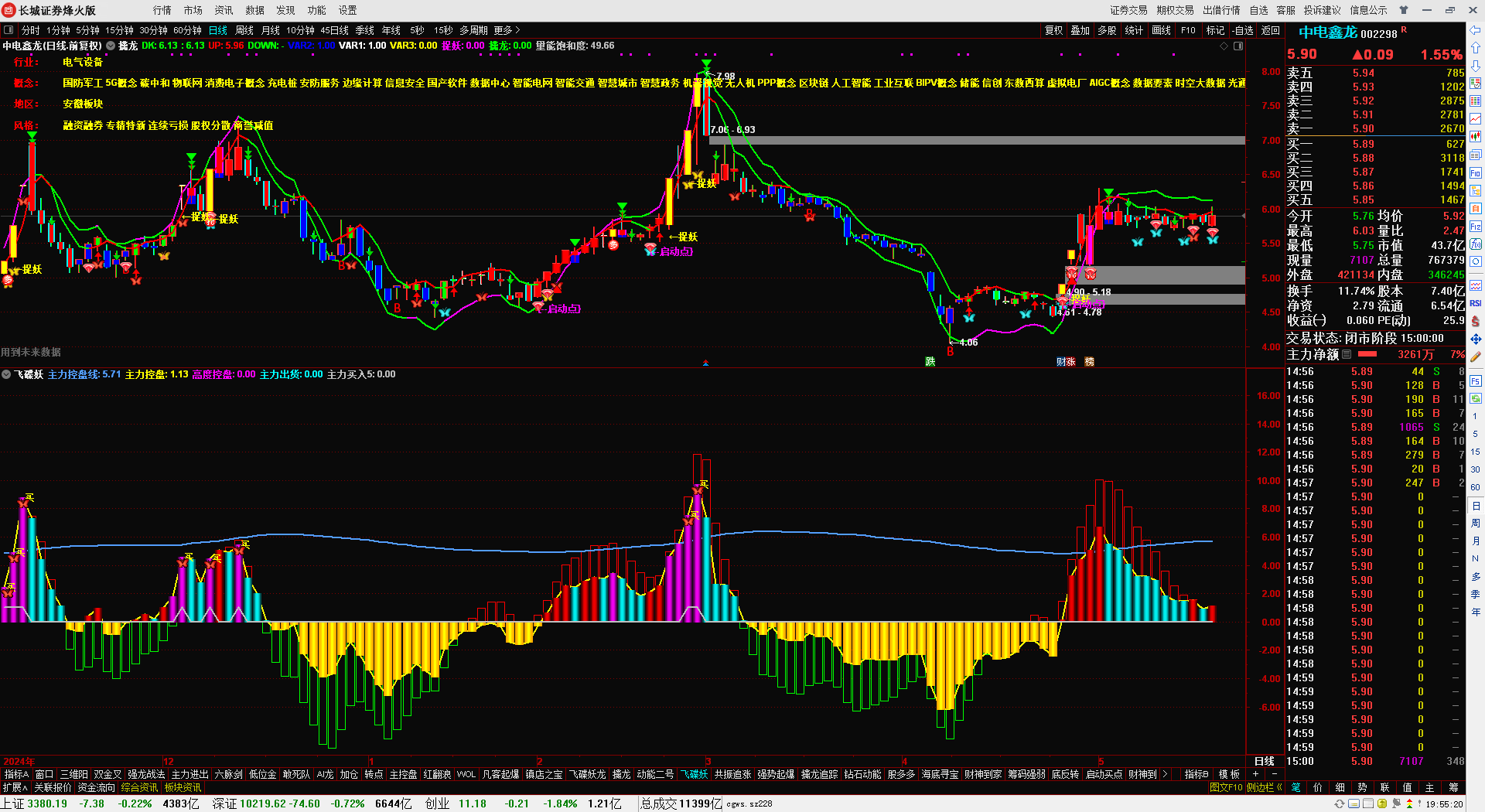Expand the 扩展 panel button
Image resolution: width=1485 pixels, height=812 pixels.
15,787
